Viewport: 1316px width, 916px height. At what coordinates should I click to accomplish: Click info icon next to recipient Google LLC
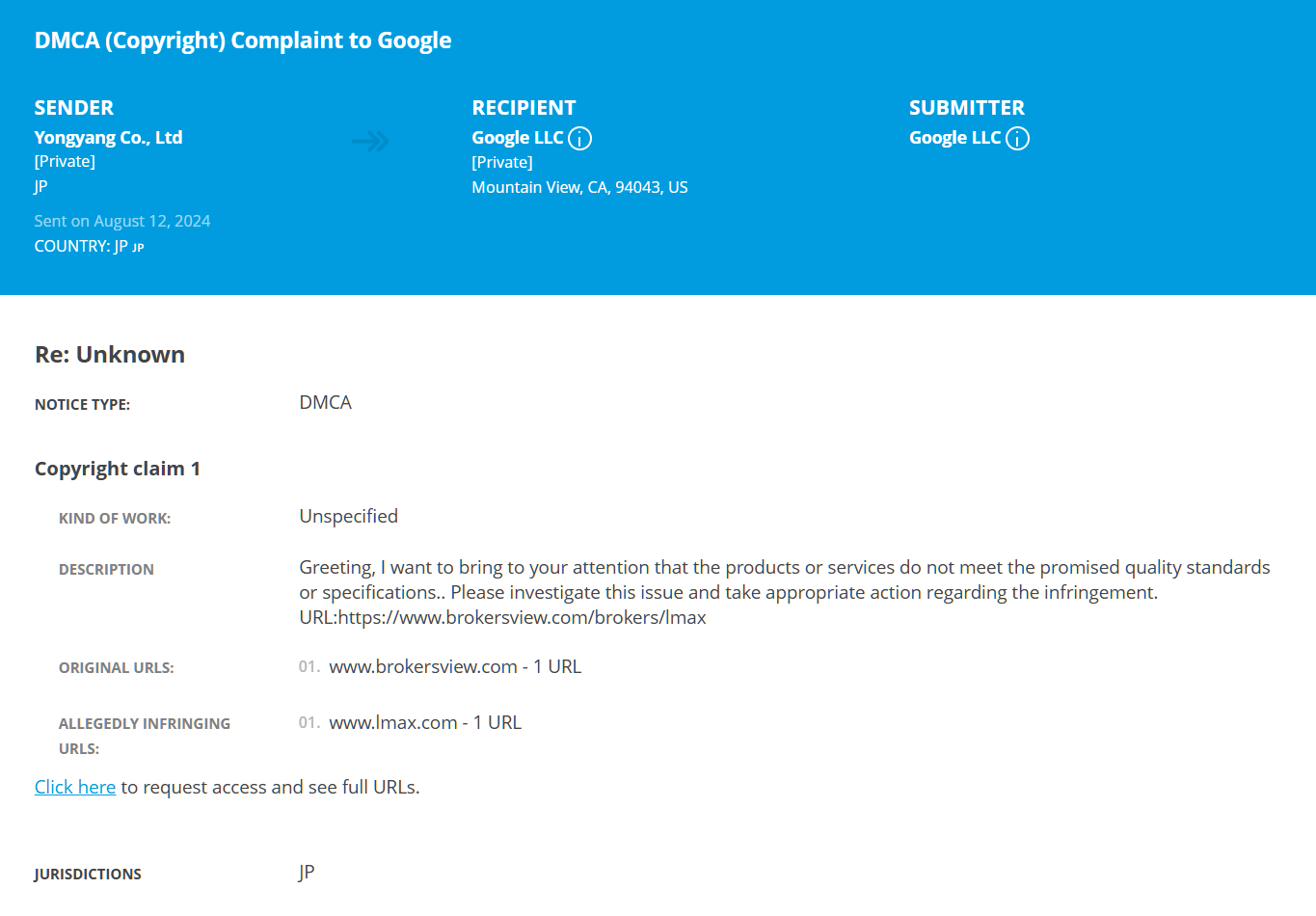(x=579, y=139)
